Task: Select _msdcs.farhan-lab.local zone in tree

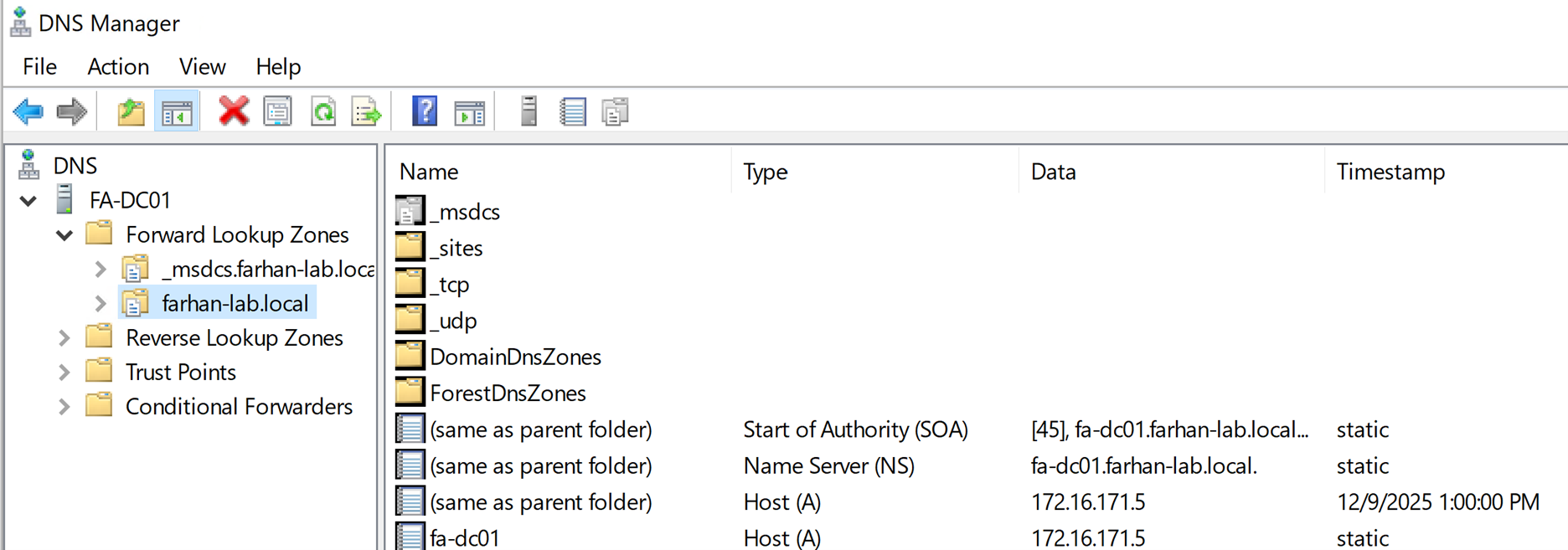Action: 266,270
